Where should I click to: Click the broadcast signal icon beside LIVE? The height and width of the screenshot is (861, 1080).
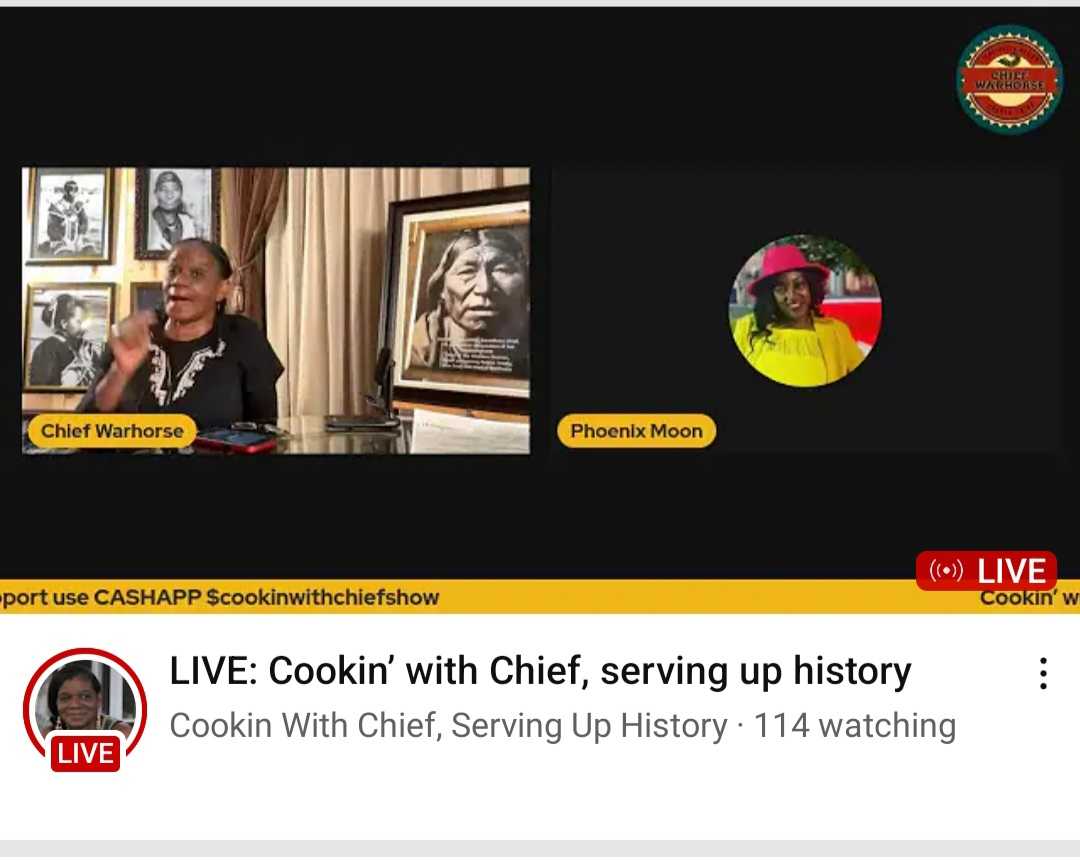click(946, 570)
